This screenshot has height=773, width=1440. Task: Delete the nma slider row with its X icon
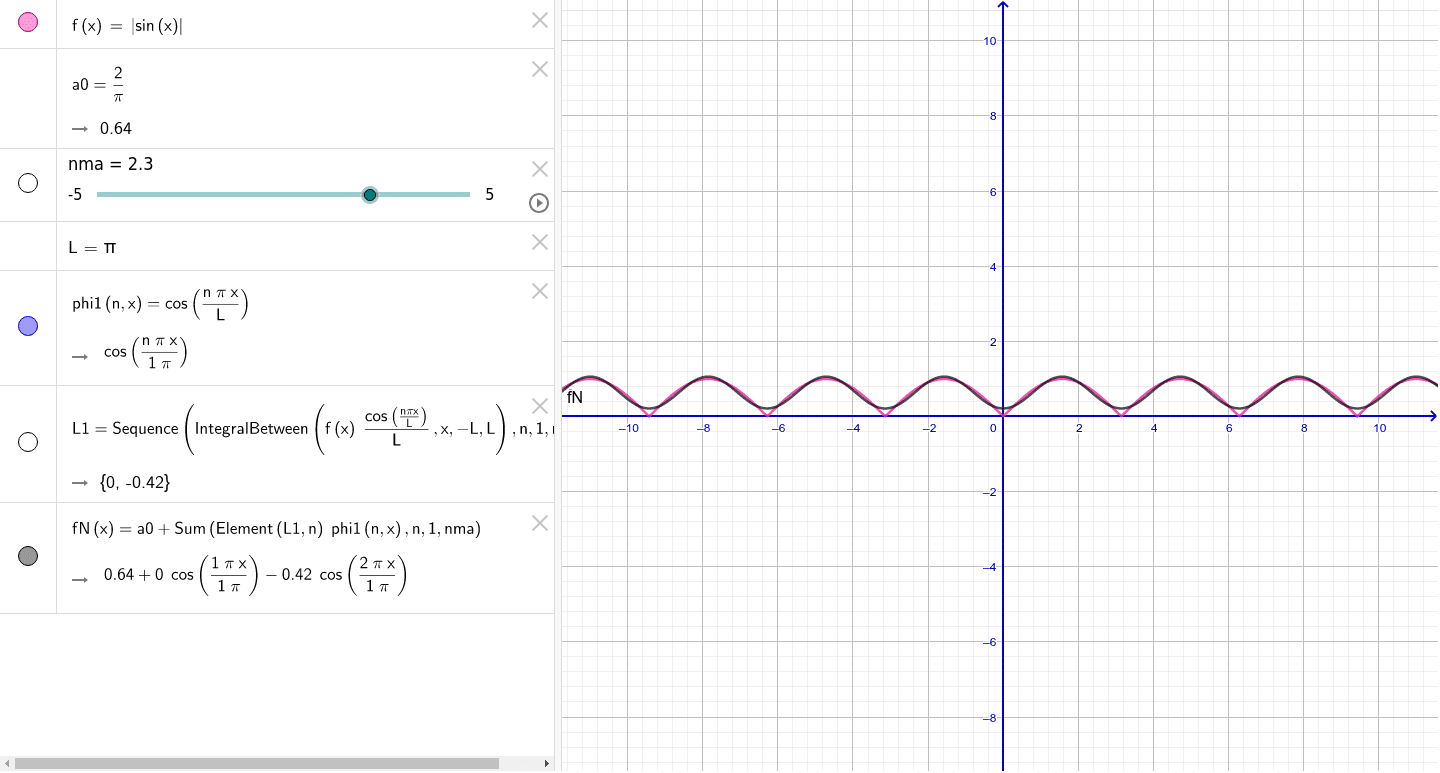pos(539,168)
